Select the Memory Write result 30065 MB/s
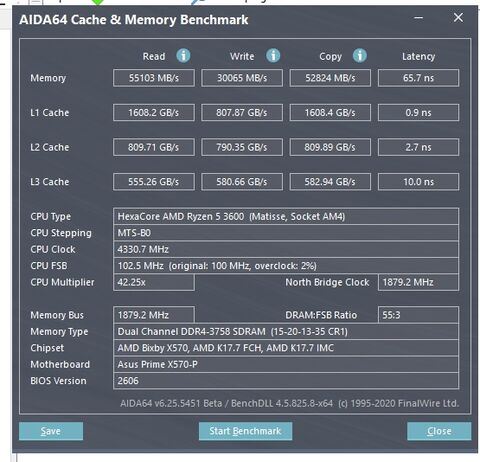Image resolution: width=480 pixels, height=462 pixels. pos(242,78)
